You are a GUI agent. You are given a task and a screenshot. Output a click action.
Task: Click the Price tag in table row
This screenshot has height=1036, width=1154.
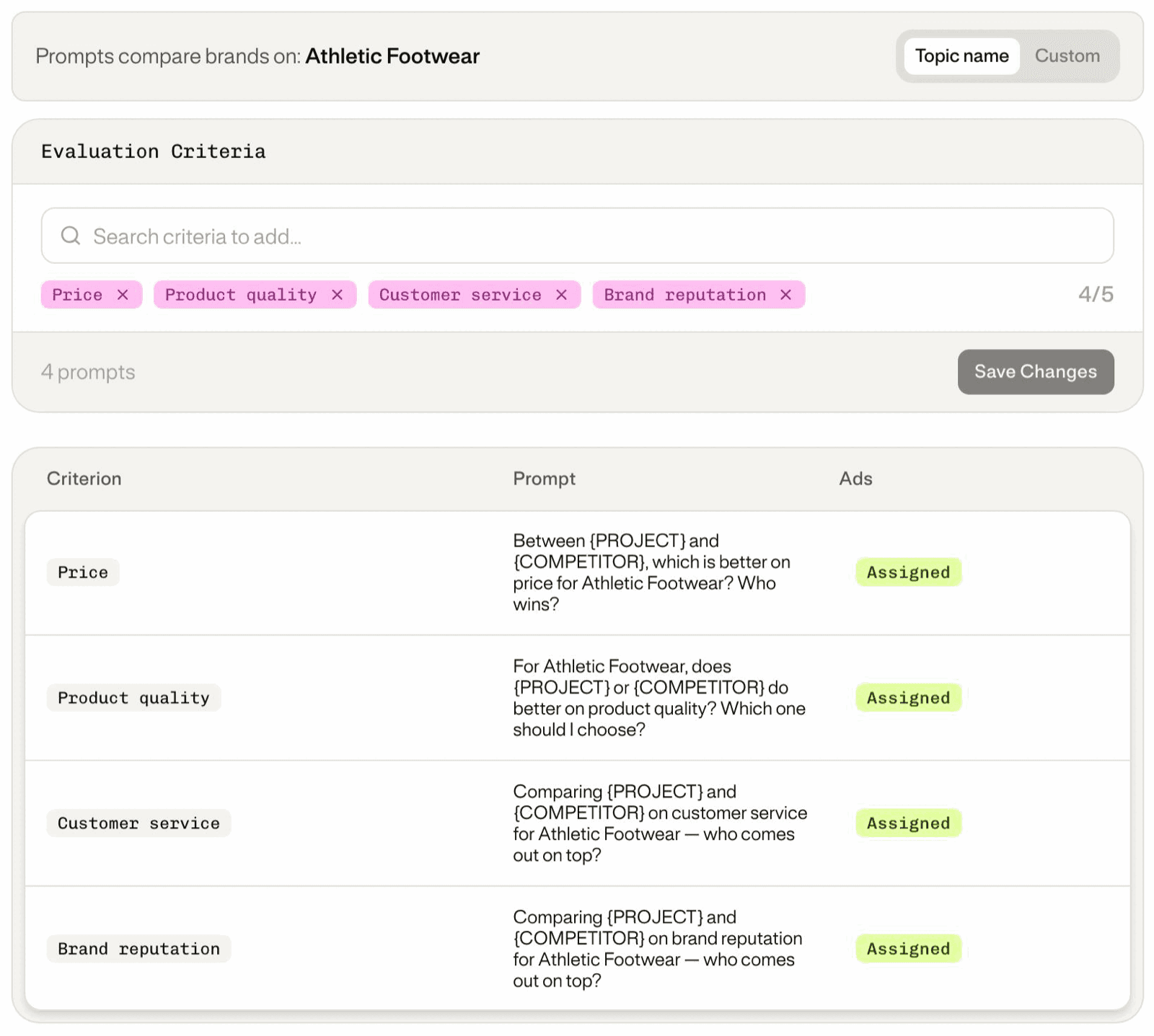click(x=83, y=572)
